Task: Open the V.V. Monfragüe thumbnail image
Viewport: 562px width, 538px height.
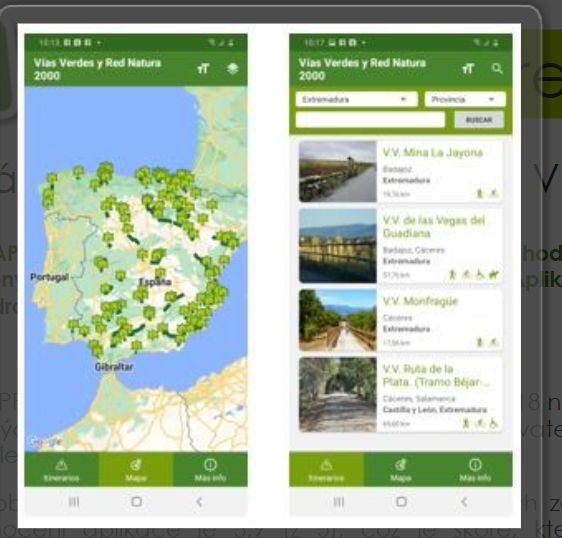Action: pyautogui.click(x=338, y=320)
